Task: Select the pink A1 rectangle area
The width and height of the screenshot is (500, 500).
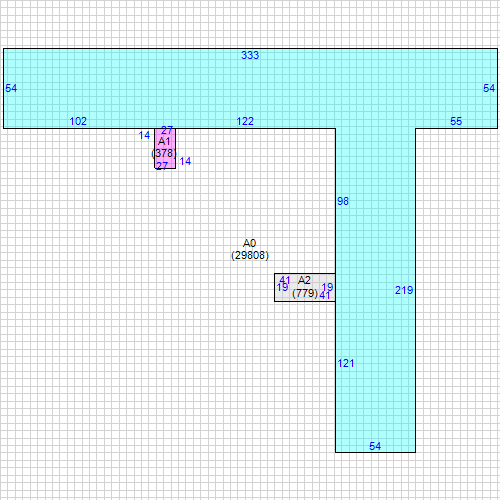Action: click(x=165, y=148)
